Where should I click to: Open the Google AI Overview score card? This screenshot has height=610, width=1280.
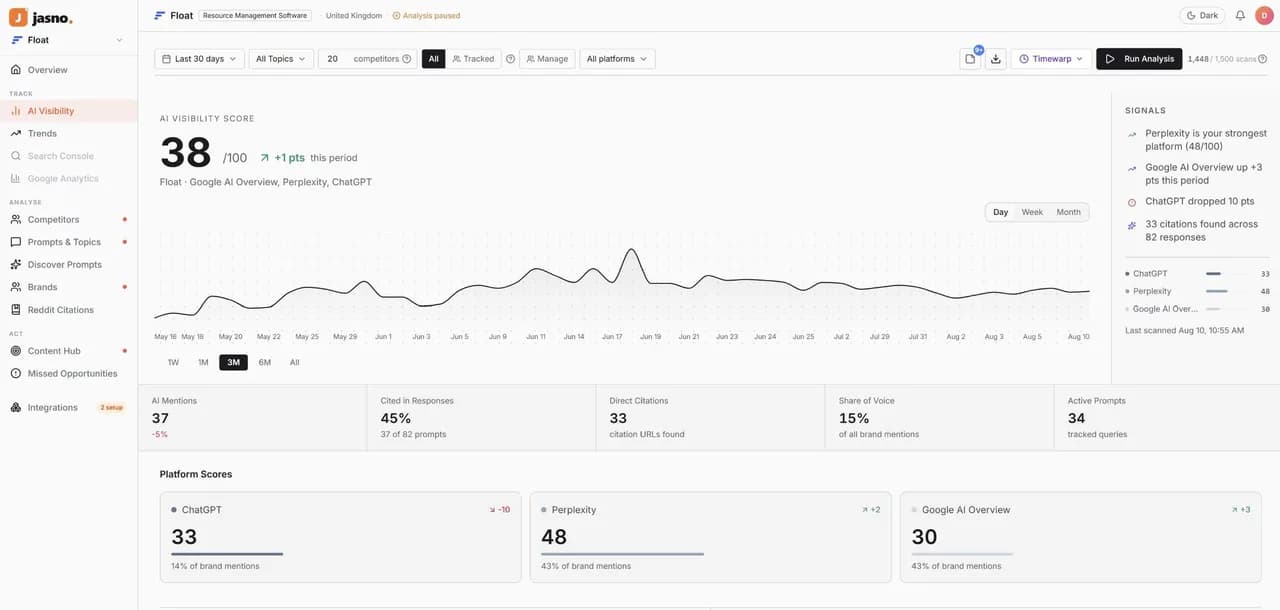1081,537
